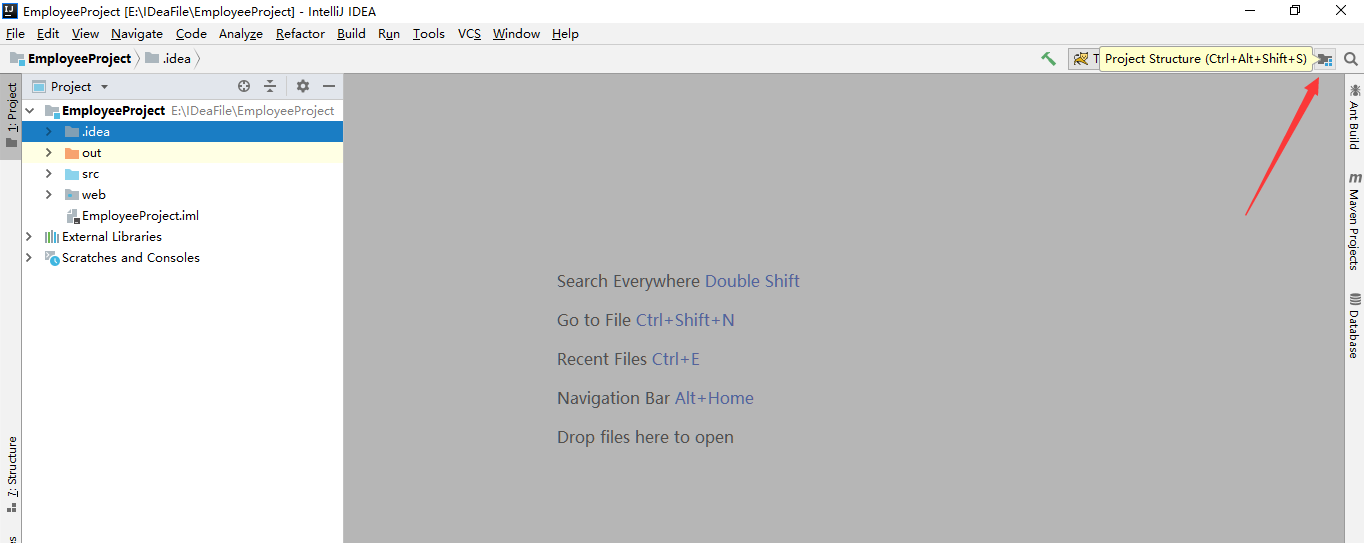Select the out folder row

tap(182, 153)
